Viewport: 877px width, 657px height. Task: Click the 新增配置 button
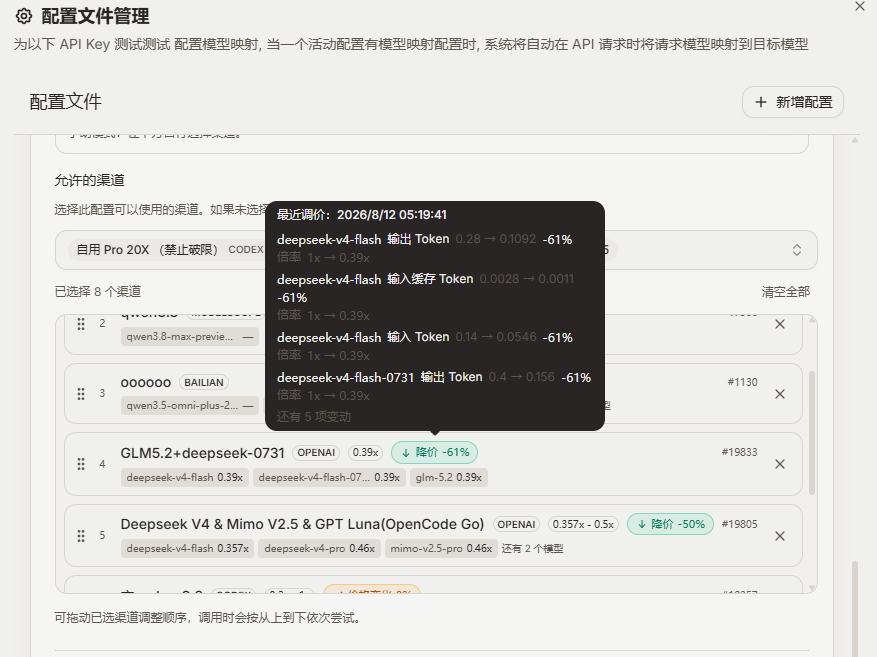pyautogui.click(x=793, y=102)
